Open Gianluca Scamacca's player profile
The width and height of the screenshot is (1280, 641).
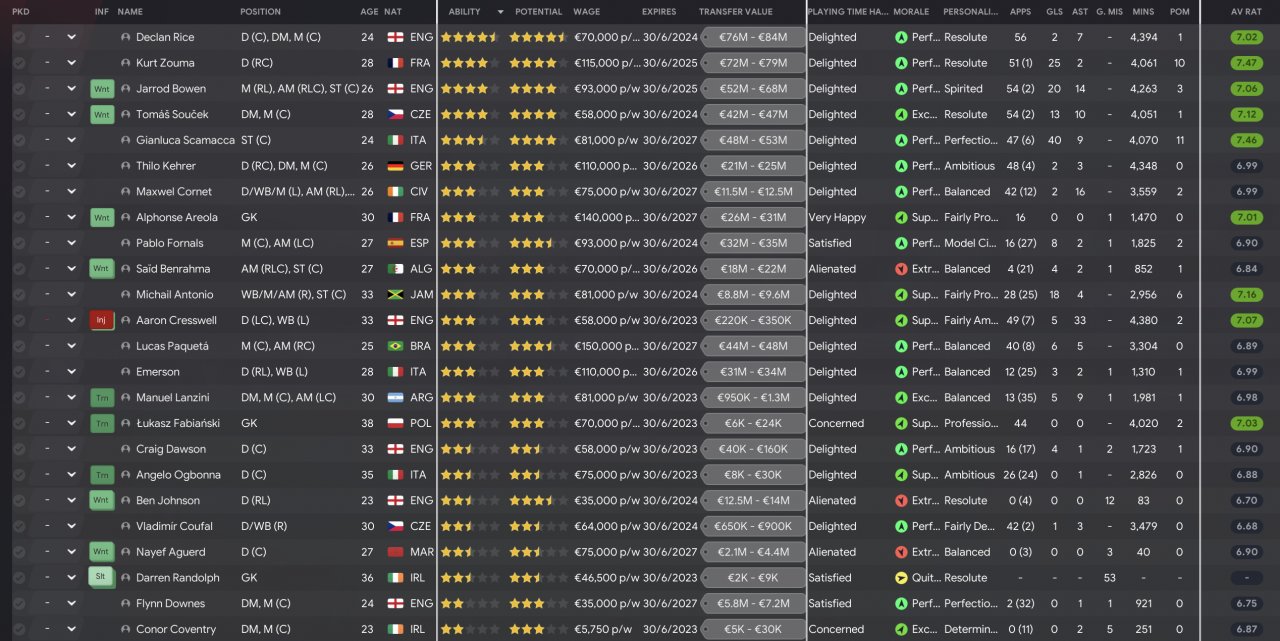point(185,140)
